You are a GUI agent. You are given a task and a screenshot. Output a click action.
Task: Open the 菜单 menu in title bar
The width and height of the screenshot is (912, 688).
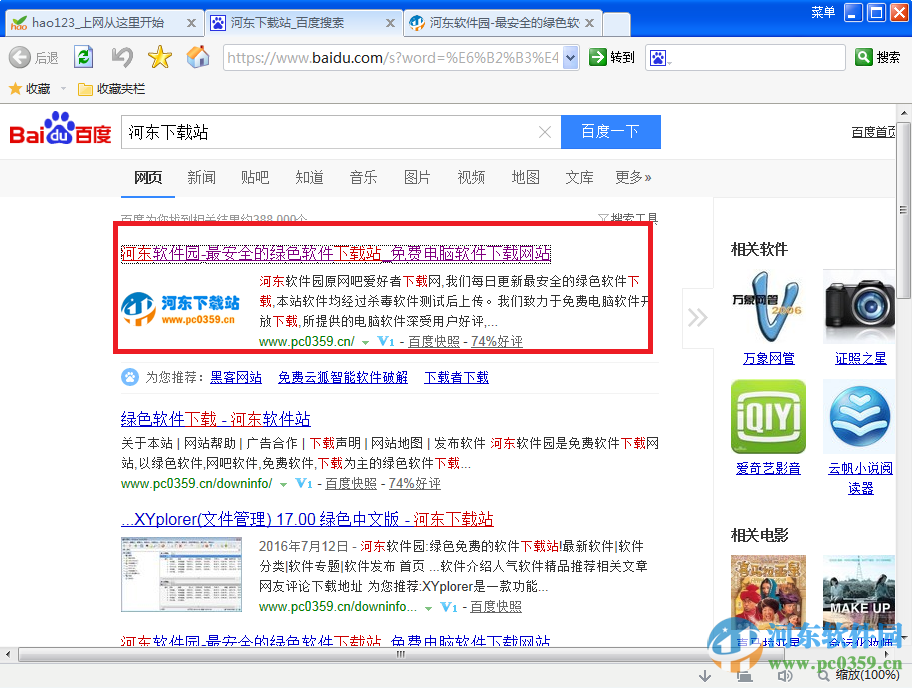click(822, 12)
